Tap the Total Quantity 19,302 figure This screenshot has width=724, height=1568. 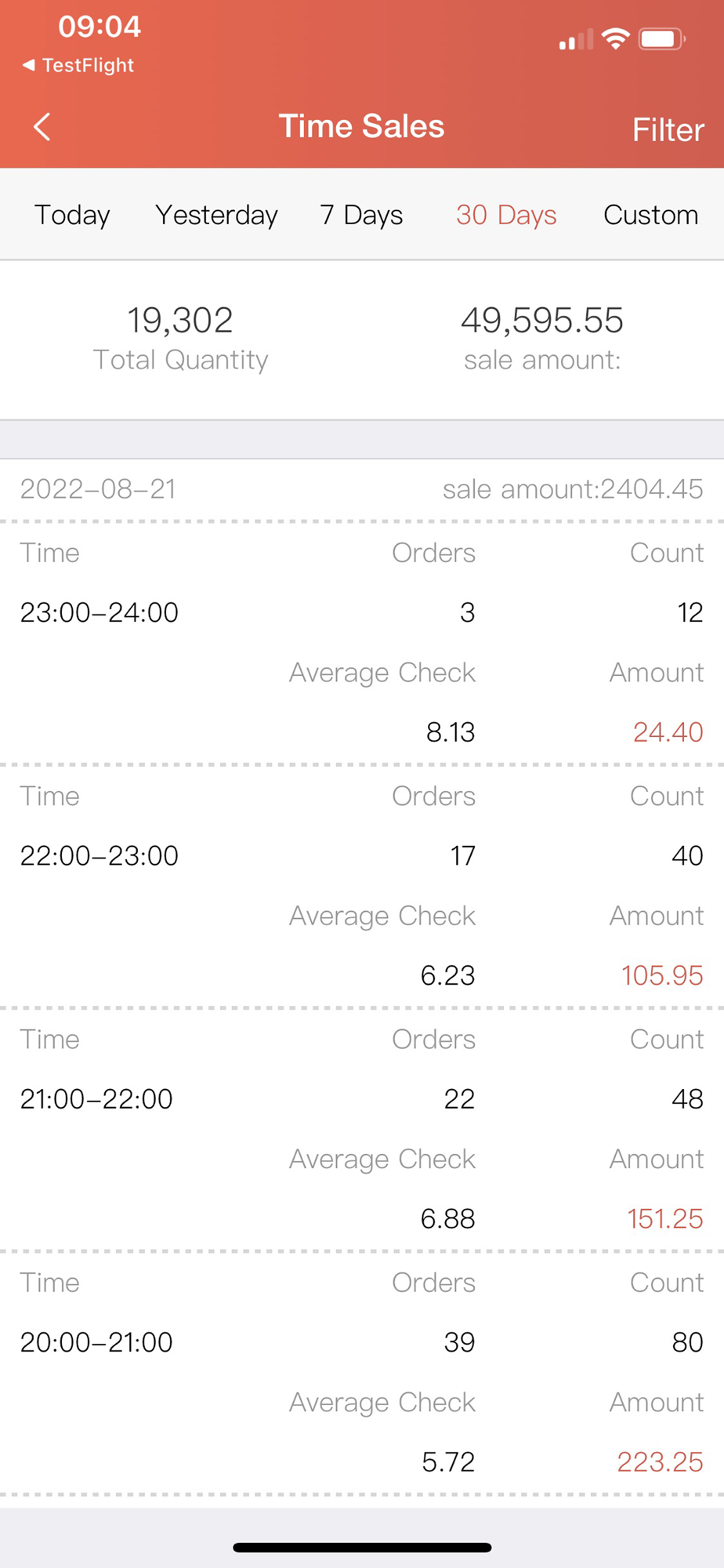pos(180,320)
